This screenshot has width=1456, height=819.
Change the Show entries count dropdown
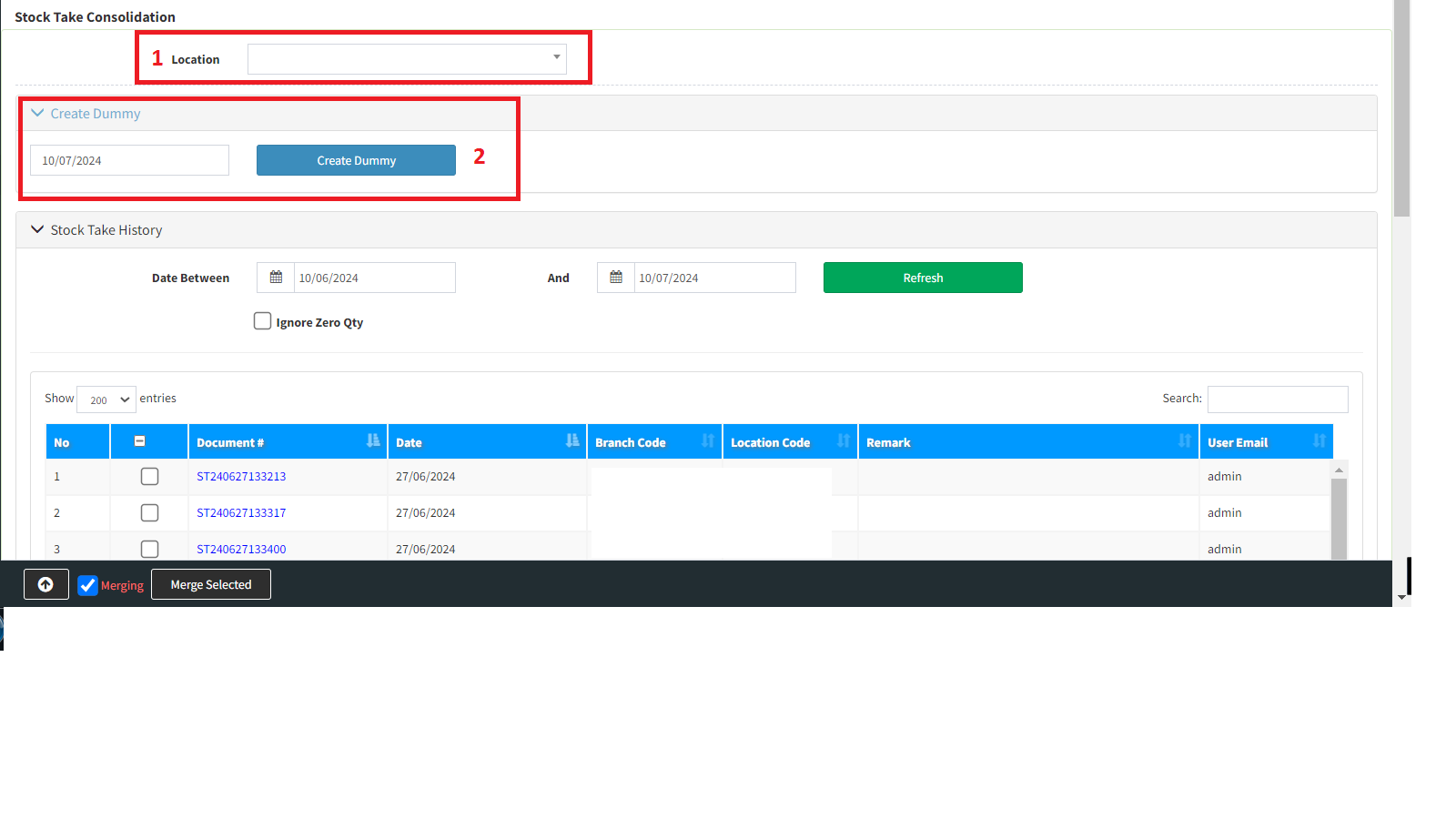coord(106,399)
